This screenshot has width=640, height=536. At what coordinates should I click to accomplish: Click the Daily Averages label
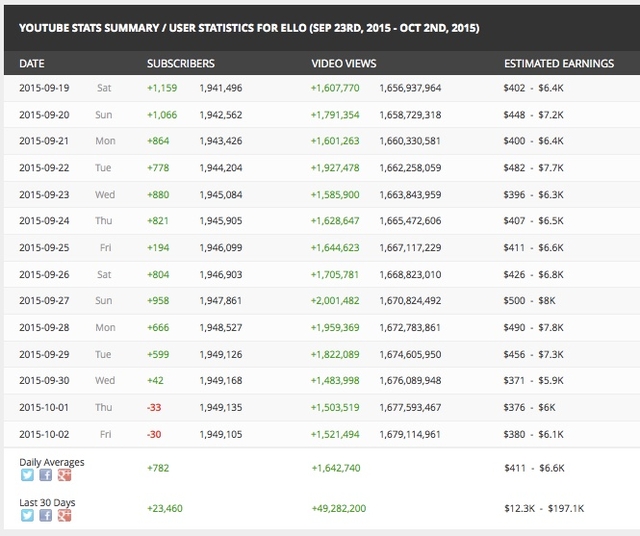pos(52,462)
